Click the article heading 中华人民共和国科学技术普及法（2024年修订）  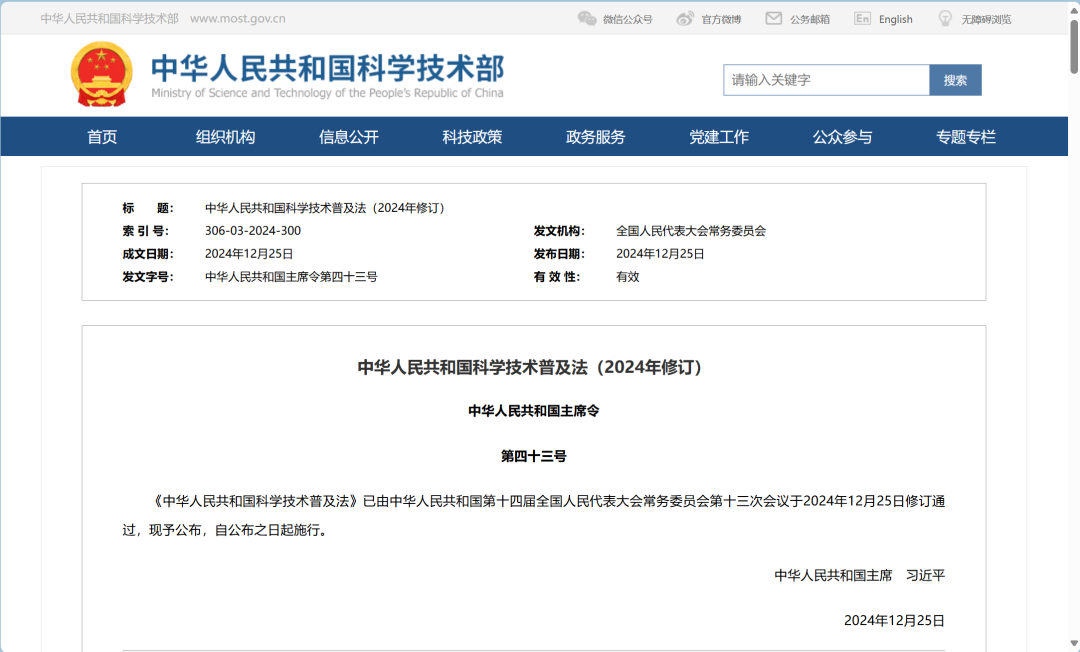coord(533,367)
